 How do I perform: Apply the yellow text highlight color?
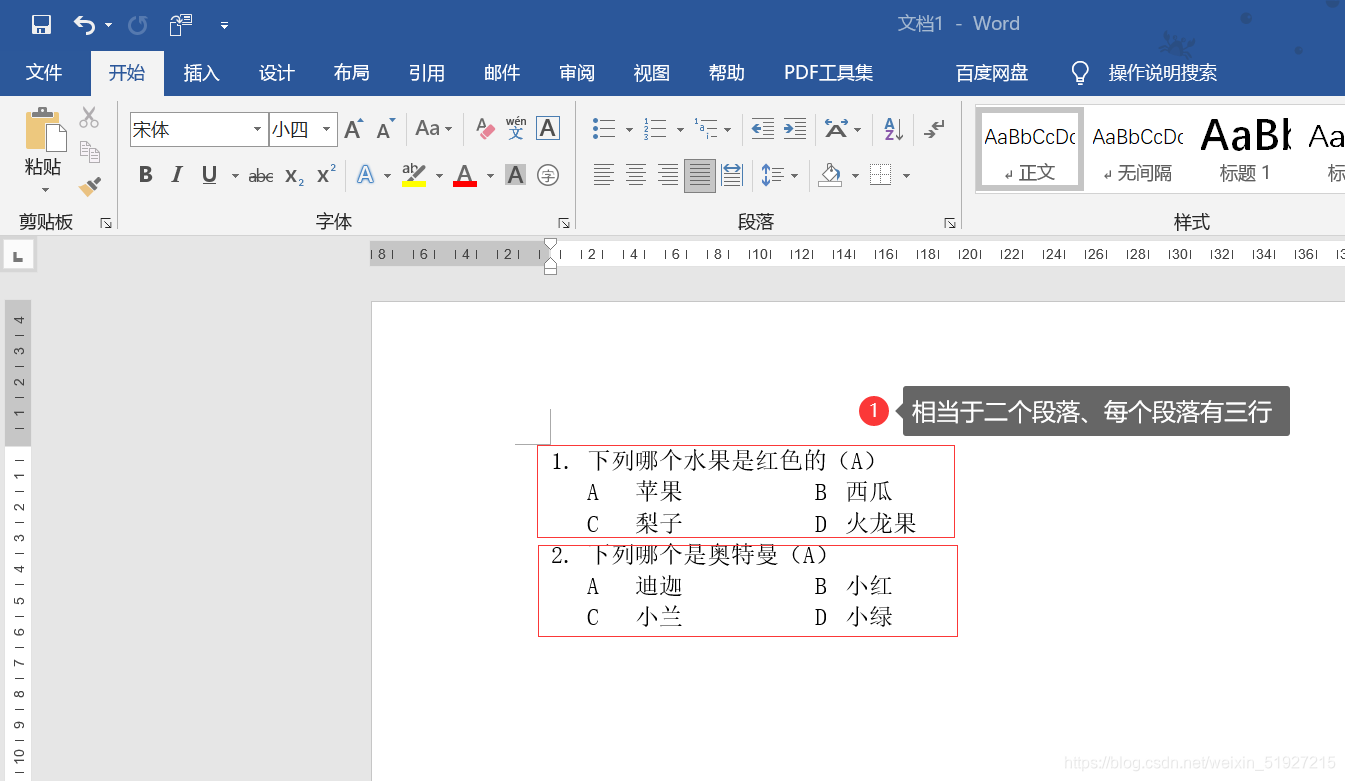414,175
